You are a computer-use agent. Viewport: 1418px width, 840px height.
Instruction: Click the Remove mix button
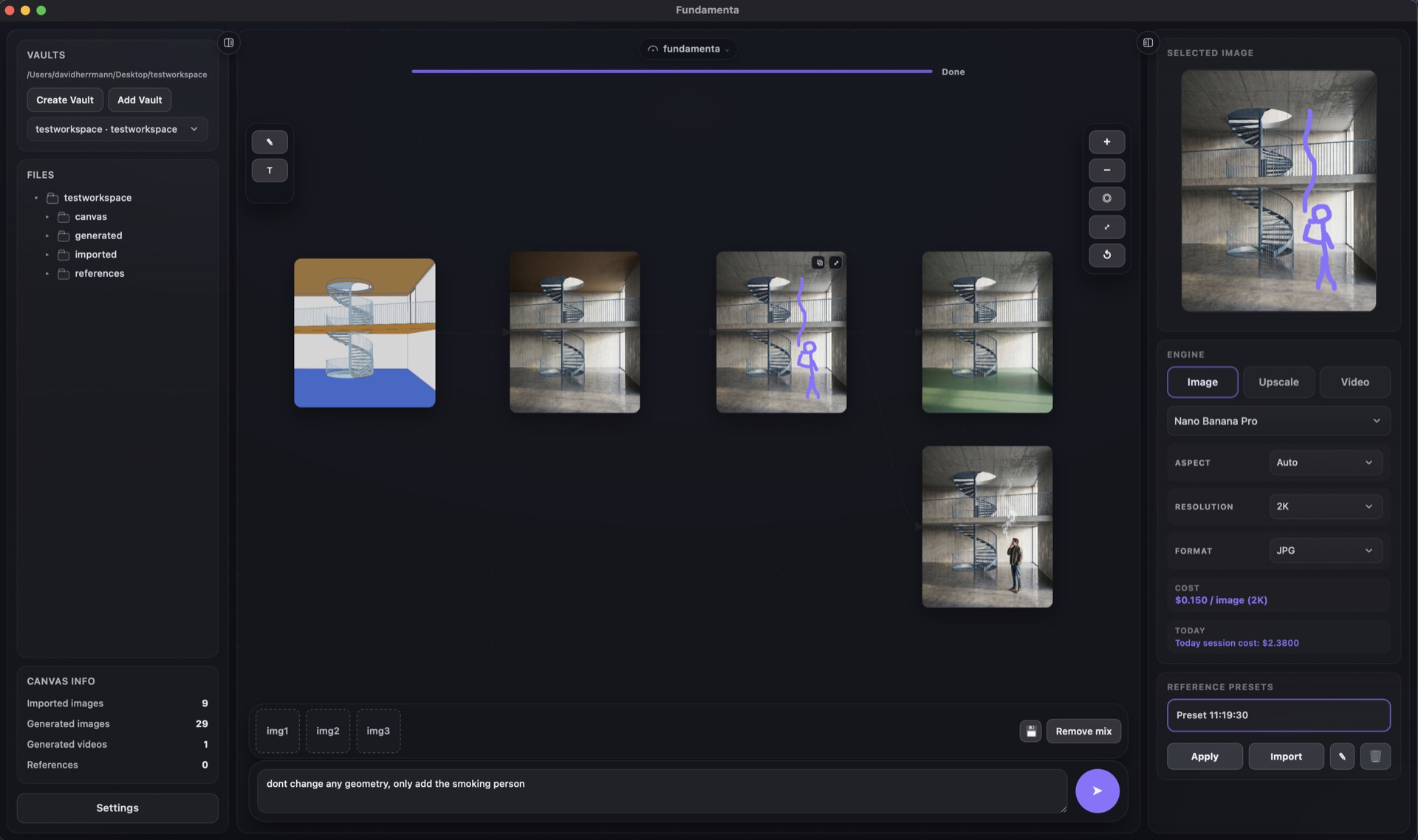(1083, 731)
